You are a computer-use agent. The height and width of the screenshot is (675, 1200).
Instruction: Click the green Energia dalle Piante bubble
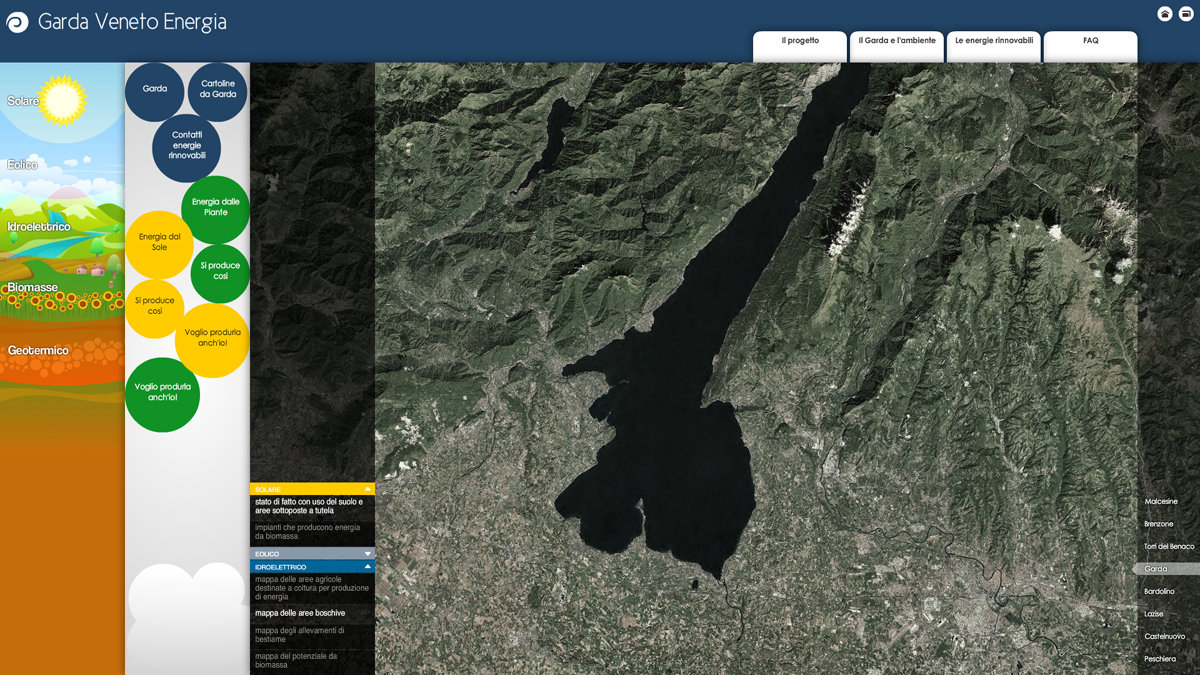point(216,208)
